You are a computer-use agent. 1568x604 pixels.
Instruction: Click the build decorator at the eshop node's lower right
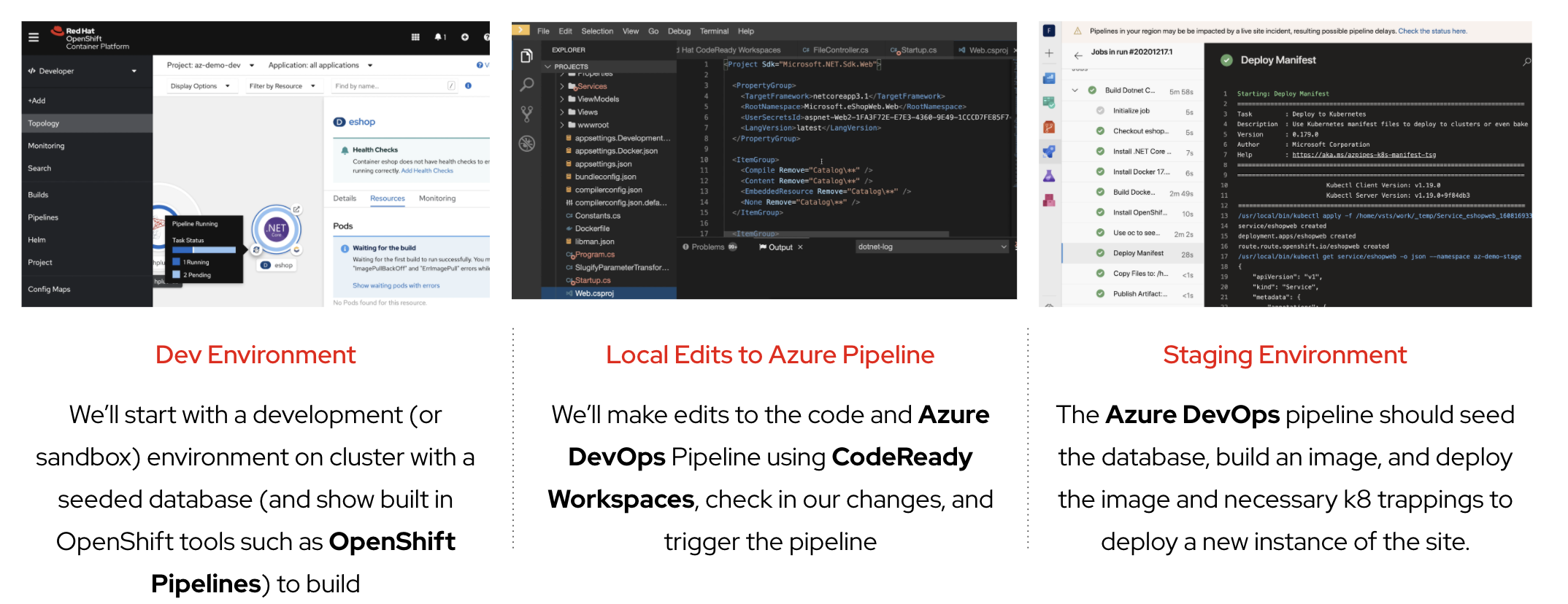pyautogui.click(x=297, y=249)
